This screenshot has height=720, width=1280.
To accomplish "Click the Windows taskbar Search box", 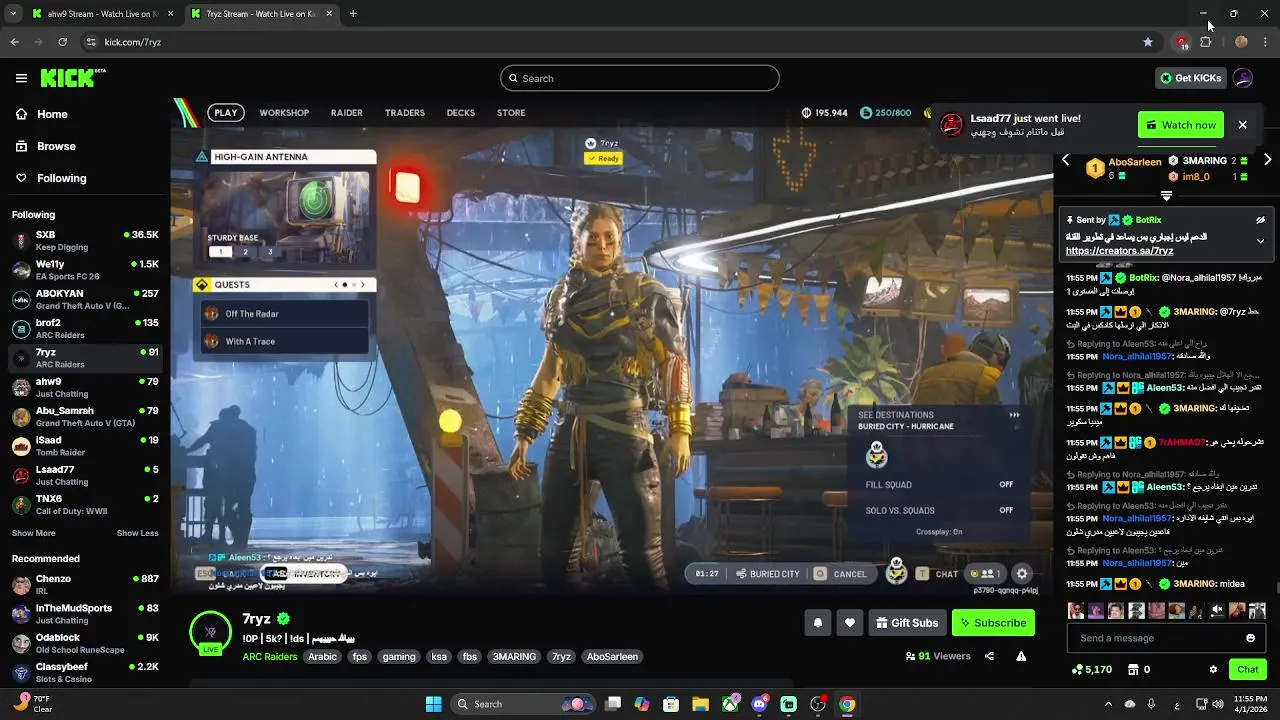I will 525,704.
